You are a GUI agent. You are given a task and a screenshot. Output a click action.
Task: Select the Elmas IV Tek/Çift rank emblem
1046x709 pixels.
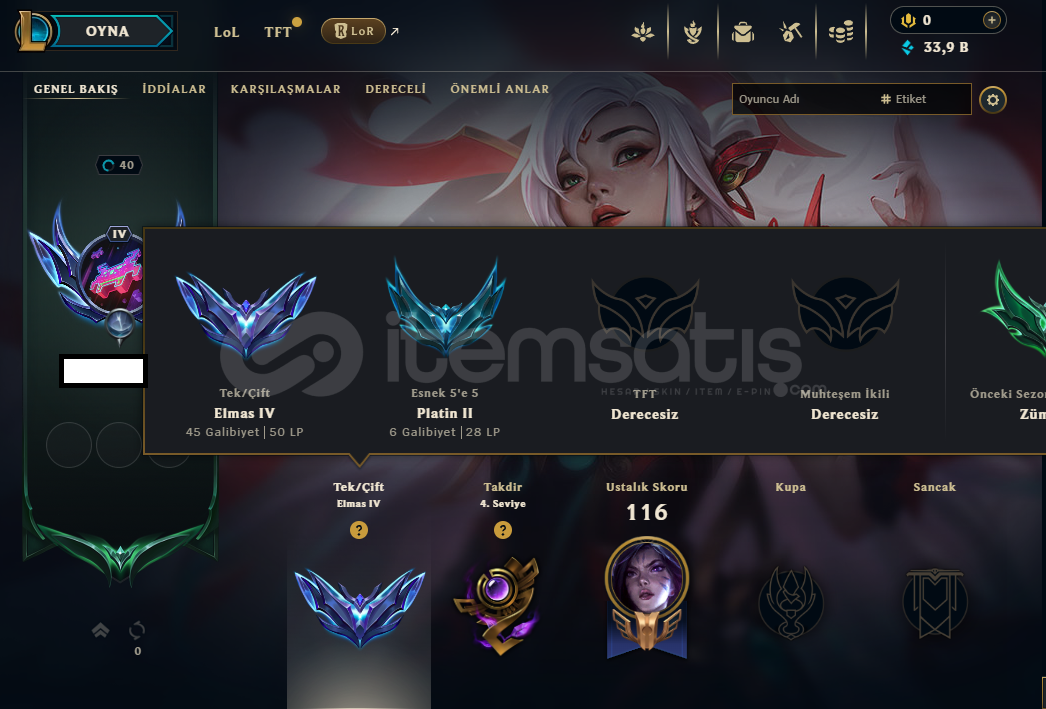[245, 313]
